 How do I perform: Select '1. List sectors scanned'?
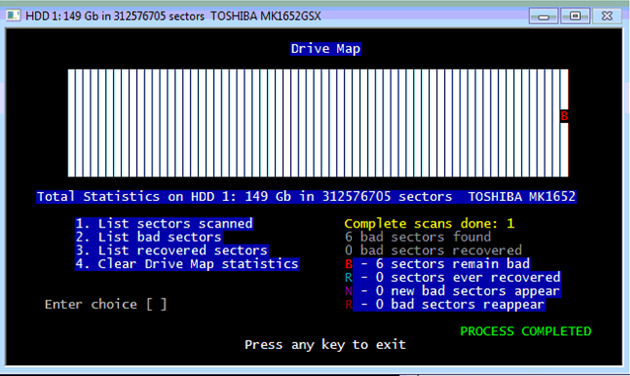164,223
